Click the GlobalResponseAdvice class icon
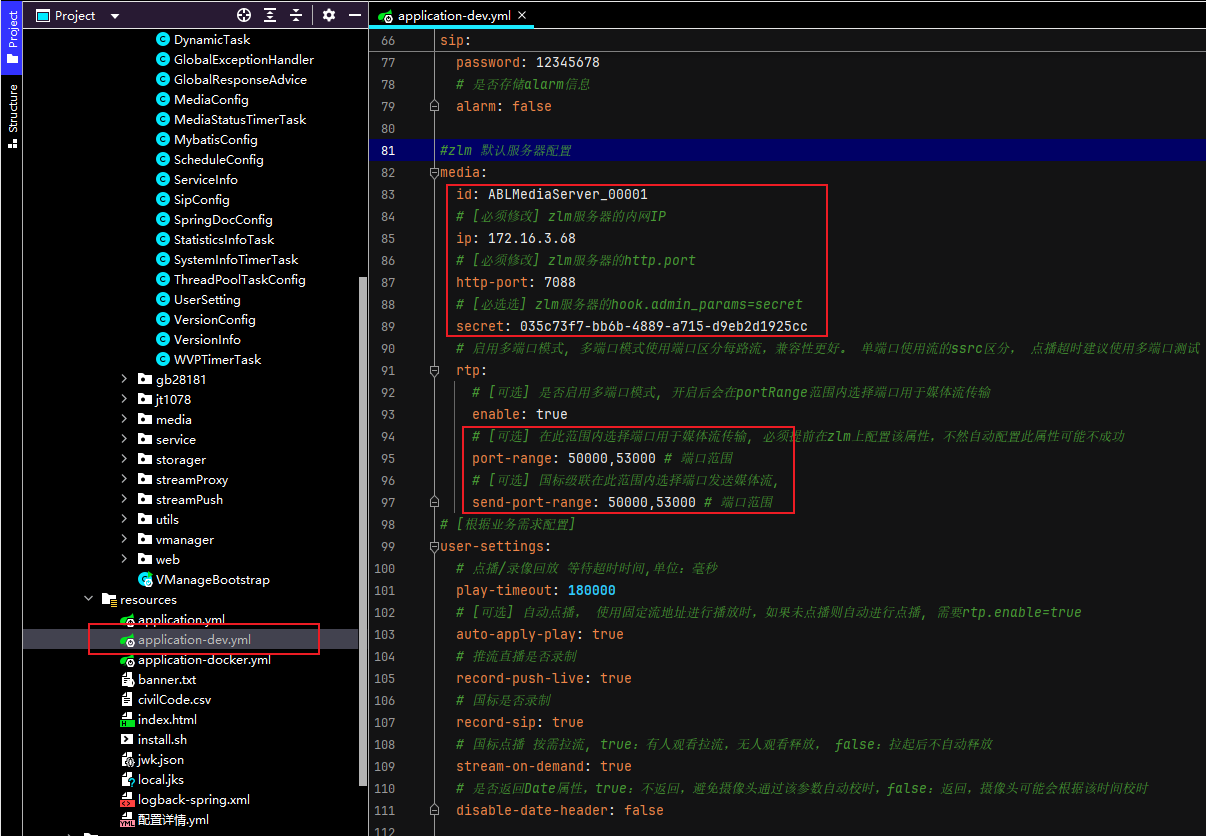The image size is (1206, 836). click(163, 79)
